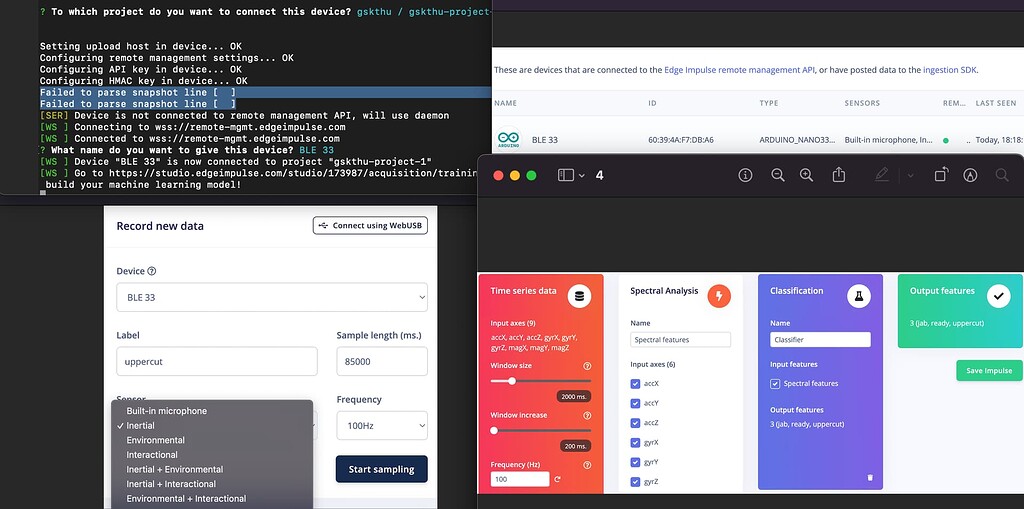The image size is (1024, 509).
Task: Toggle the accY input axis checkbox
Action: (x=635, y=403)
